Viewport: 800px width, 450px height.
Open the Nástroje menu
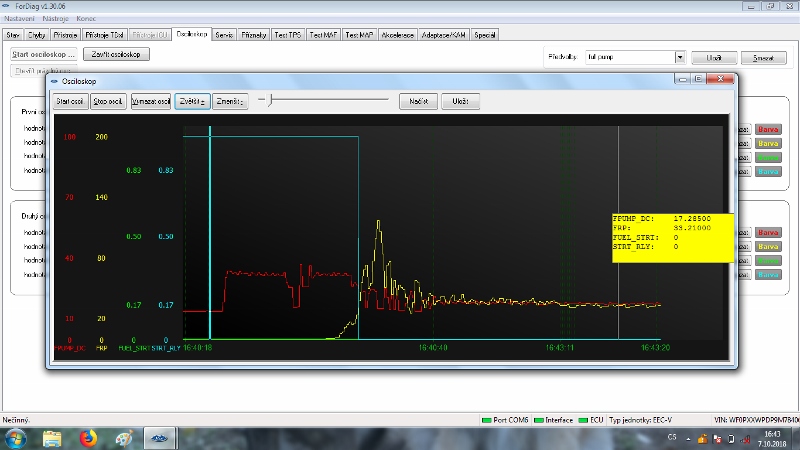tap(54, 19)
